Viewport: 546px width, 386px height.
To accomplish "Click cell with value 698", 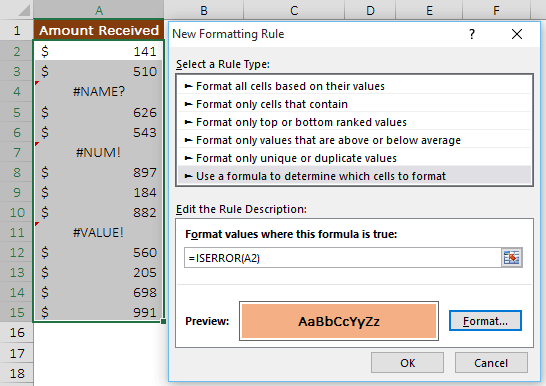I will pyautogui.click(x=99, y=292).
